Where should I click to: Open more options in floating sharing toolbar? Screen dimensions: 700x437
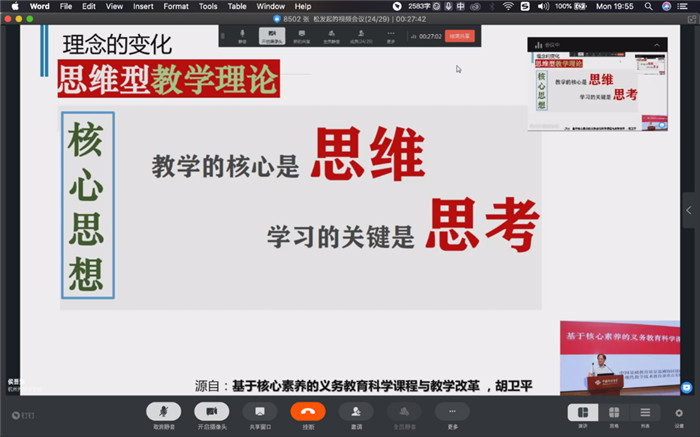tap(391, 36)
